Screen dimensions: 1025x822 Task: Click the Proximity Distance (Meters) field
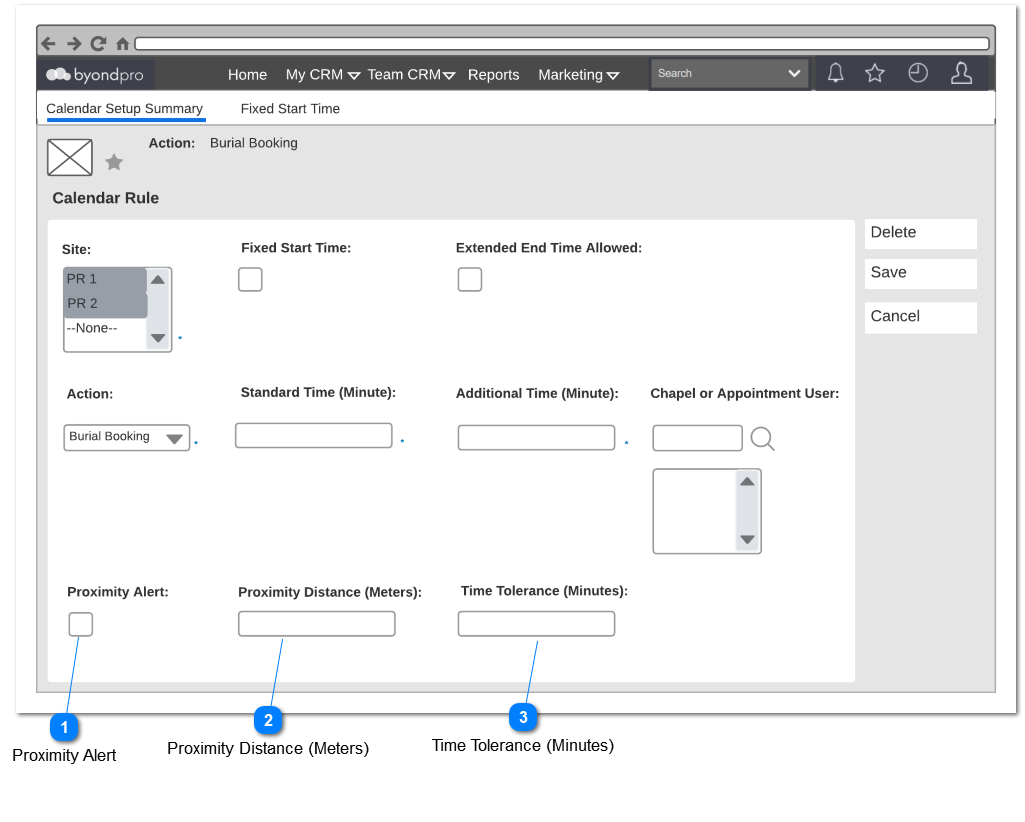pyautogui.click(x=316, y=624)
